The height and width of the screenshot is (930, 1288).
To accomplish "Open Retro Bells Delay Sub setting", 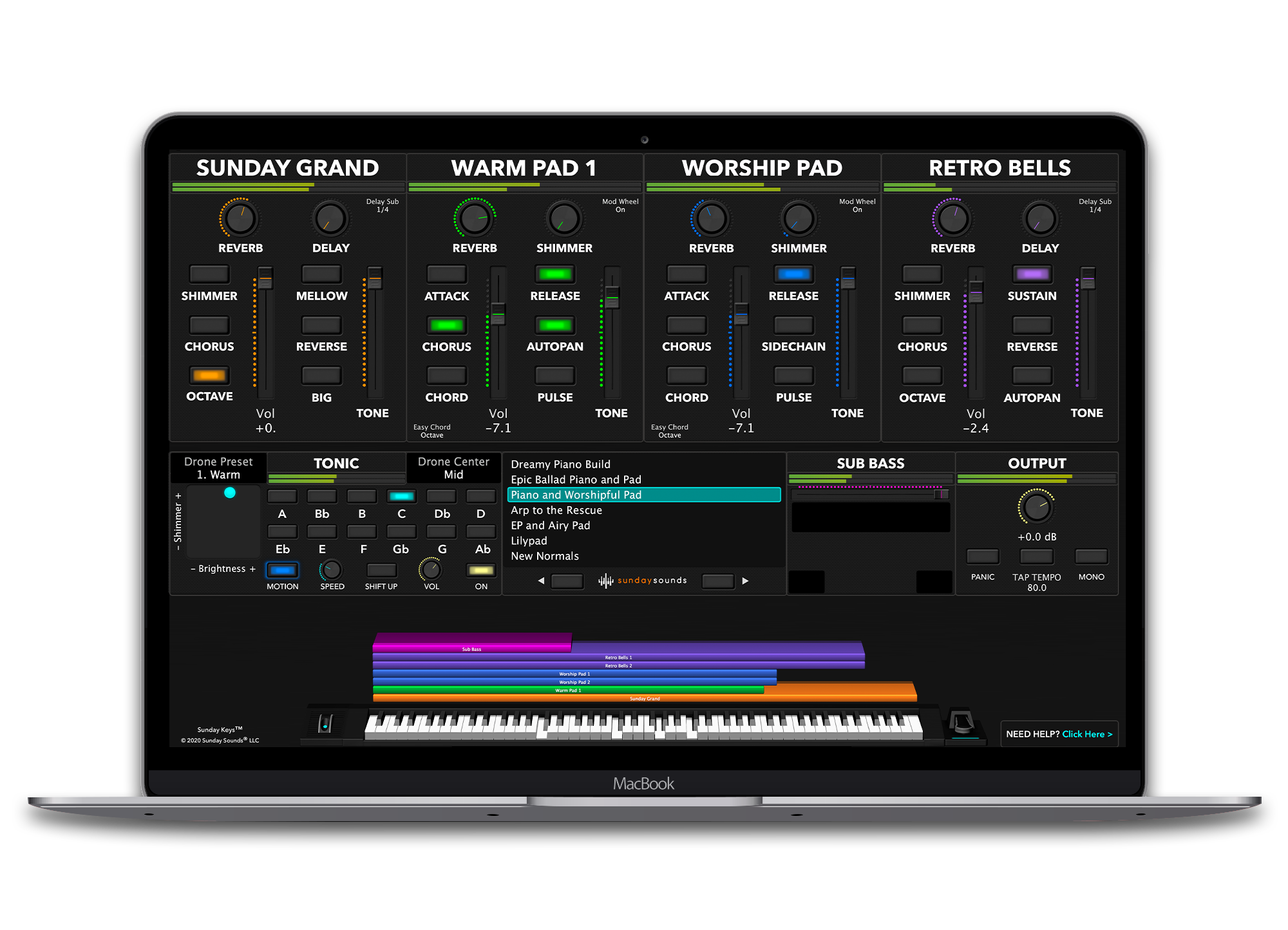I will click(x=1095, y=205).
